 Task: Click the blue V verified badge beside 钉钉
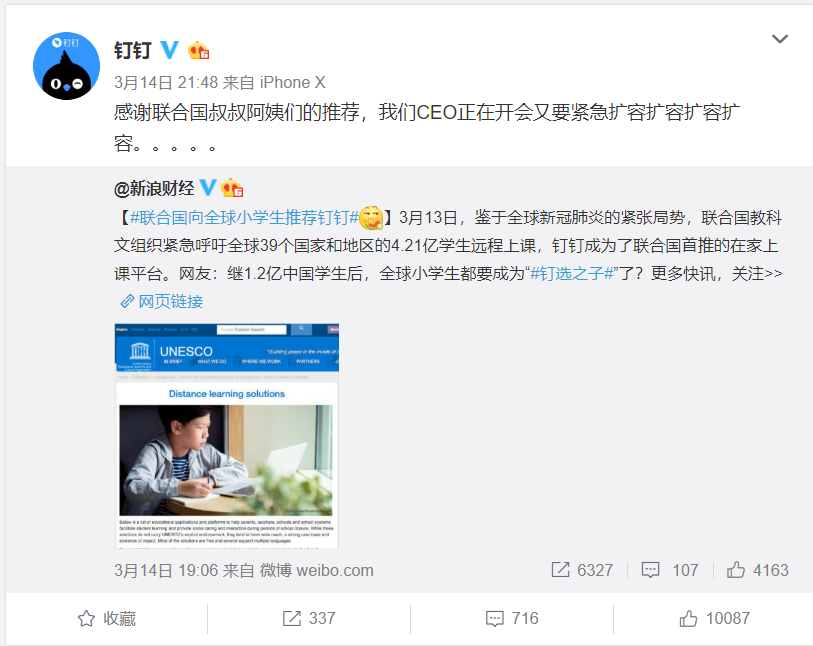click(x=170, y=50)
